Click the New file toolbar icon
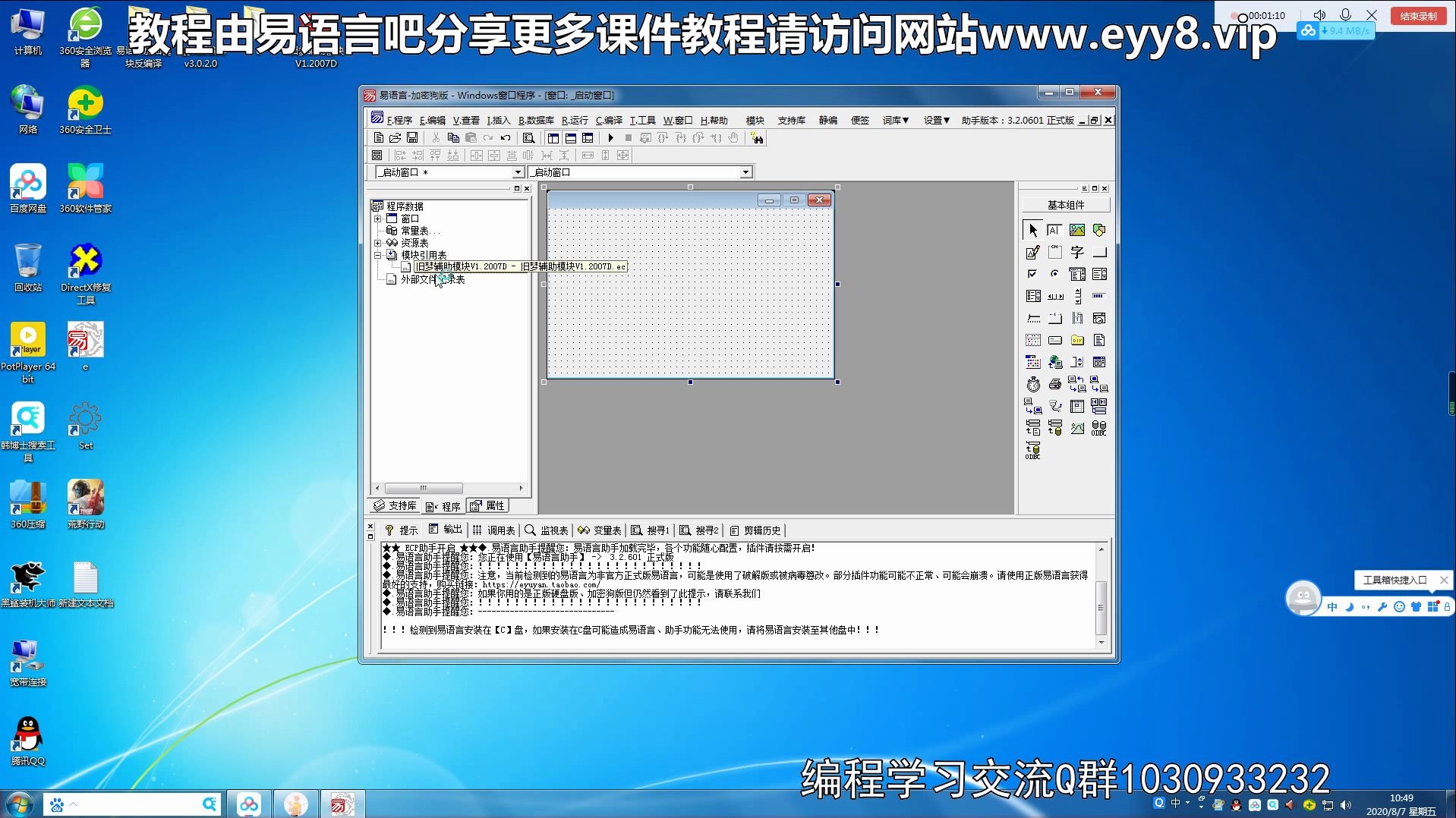 (x=378, y=138)
